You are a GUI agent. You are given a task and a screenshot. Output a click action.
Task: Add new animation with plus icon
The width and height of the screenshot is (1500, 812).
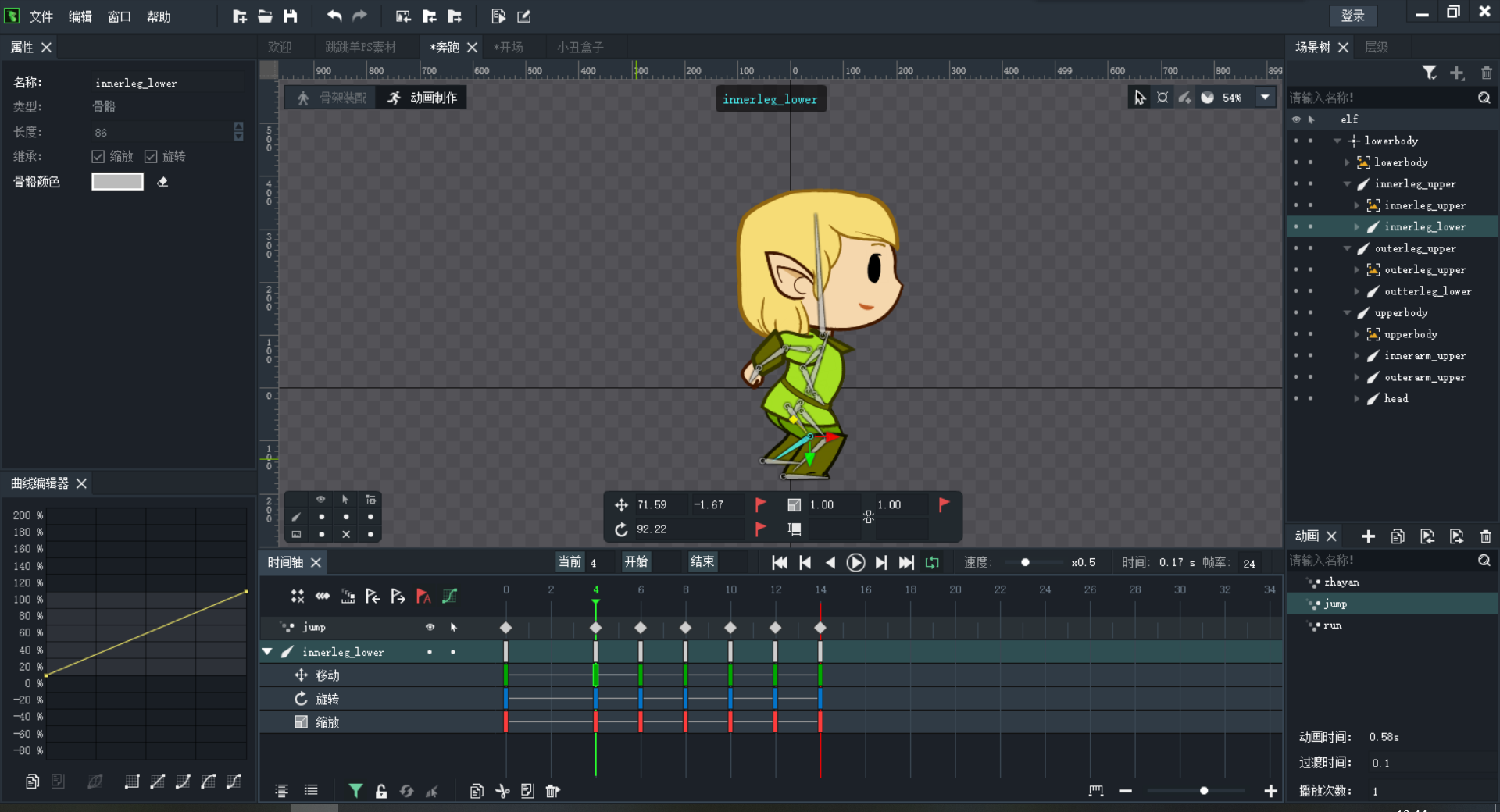pos(1368,536)
